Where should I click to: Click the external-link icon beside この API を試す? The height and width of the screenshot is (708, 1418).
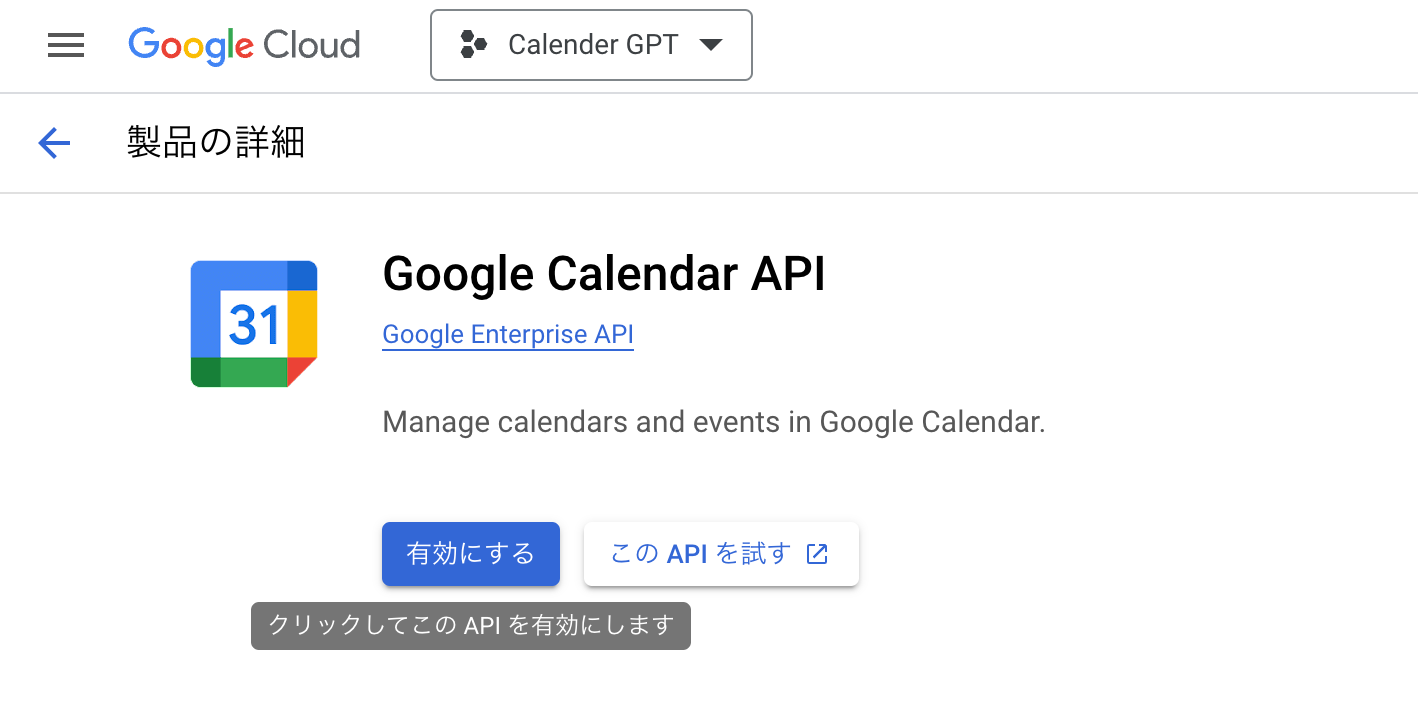coord(817,554)
